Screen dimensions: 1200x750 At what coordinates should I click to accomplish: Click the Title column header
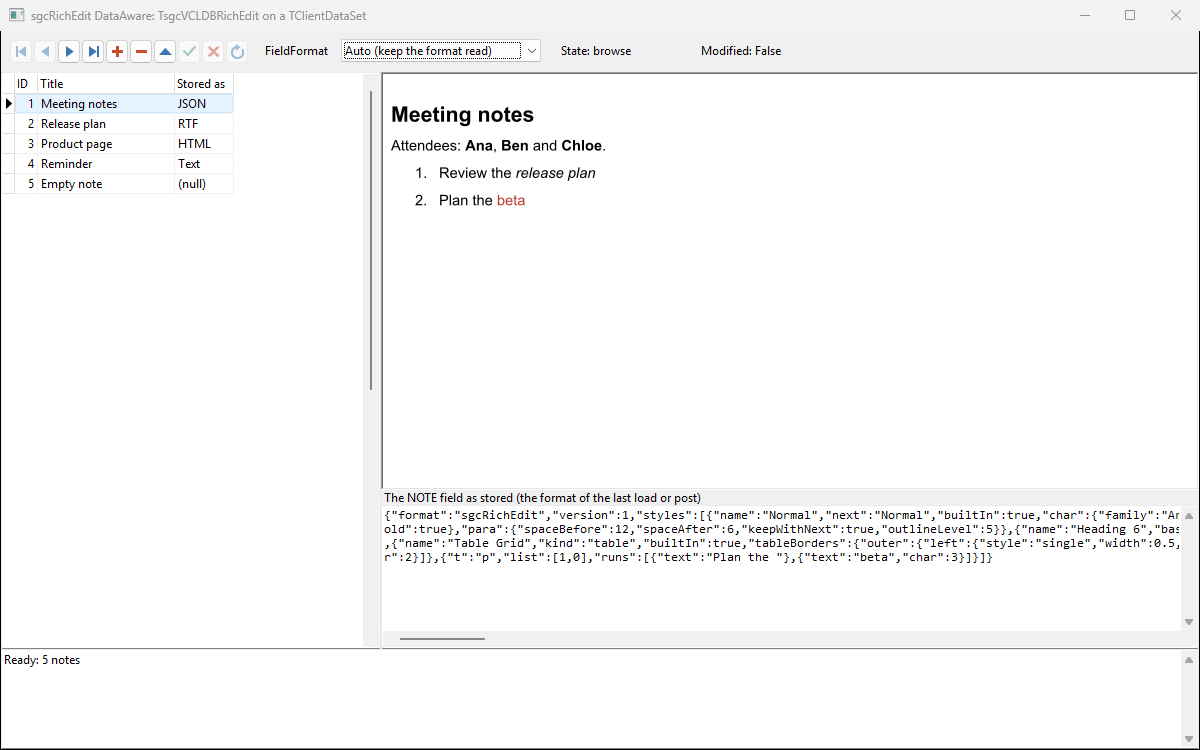[106, 84]
